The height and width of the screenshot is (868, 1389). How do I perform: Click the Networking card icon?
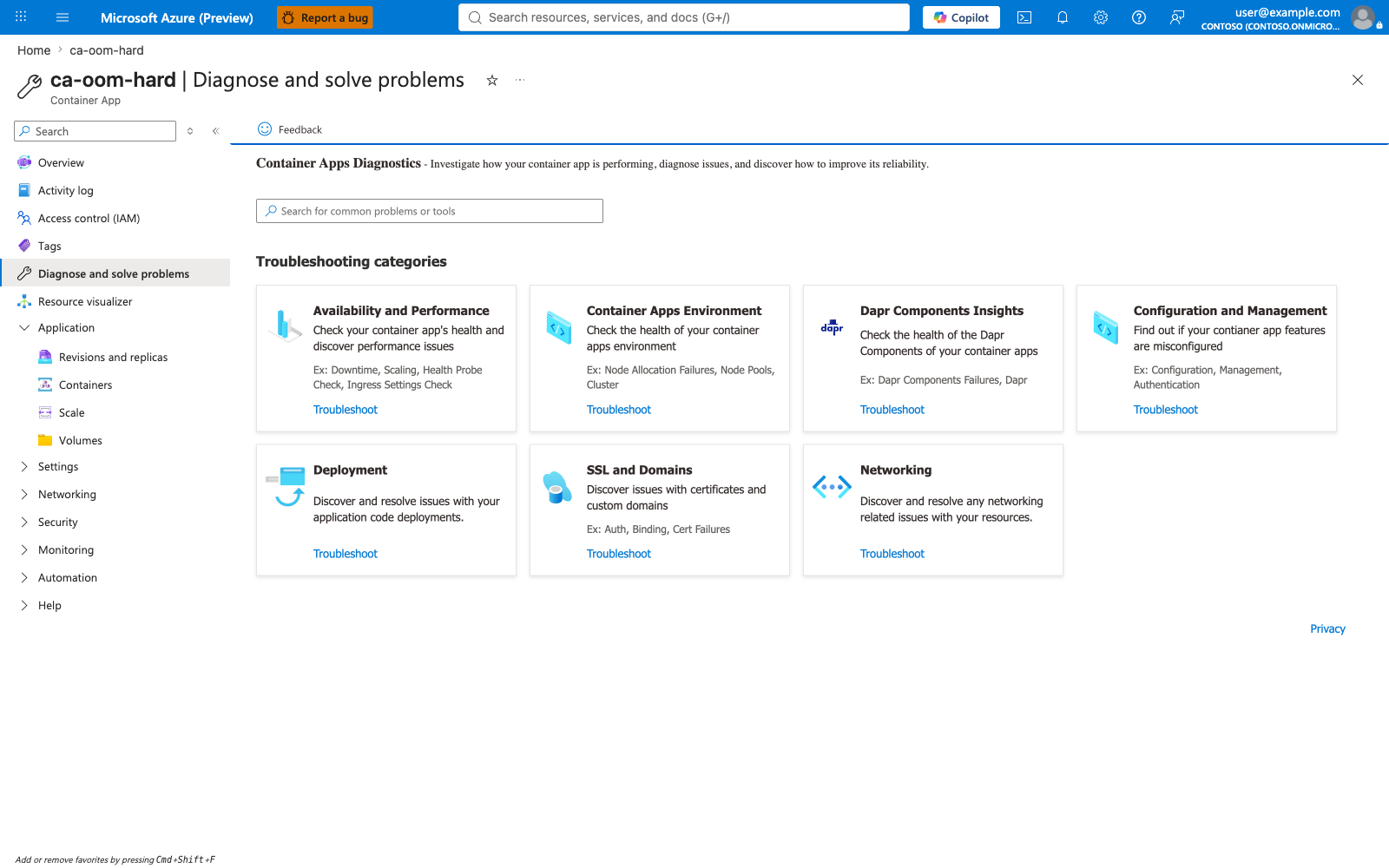[x=832, y=487]
